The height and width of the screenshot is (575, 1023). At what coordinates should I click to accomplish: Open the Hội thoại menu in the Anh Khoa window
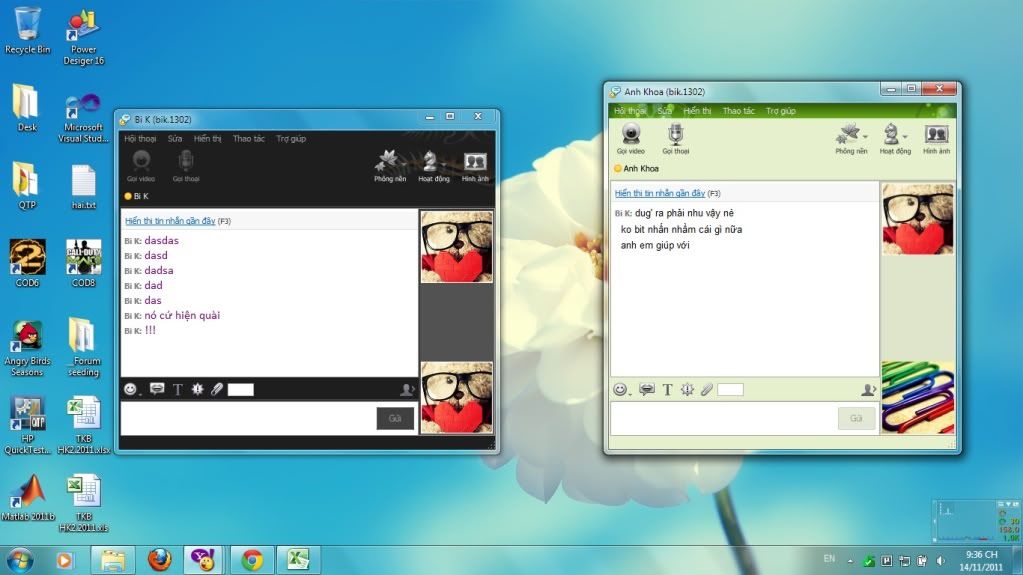pyautogui.click(x=630, y=111)
